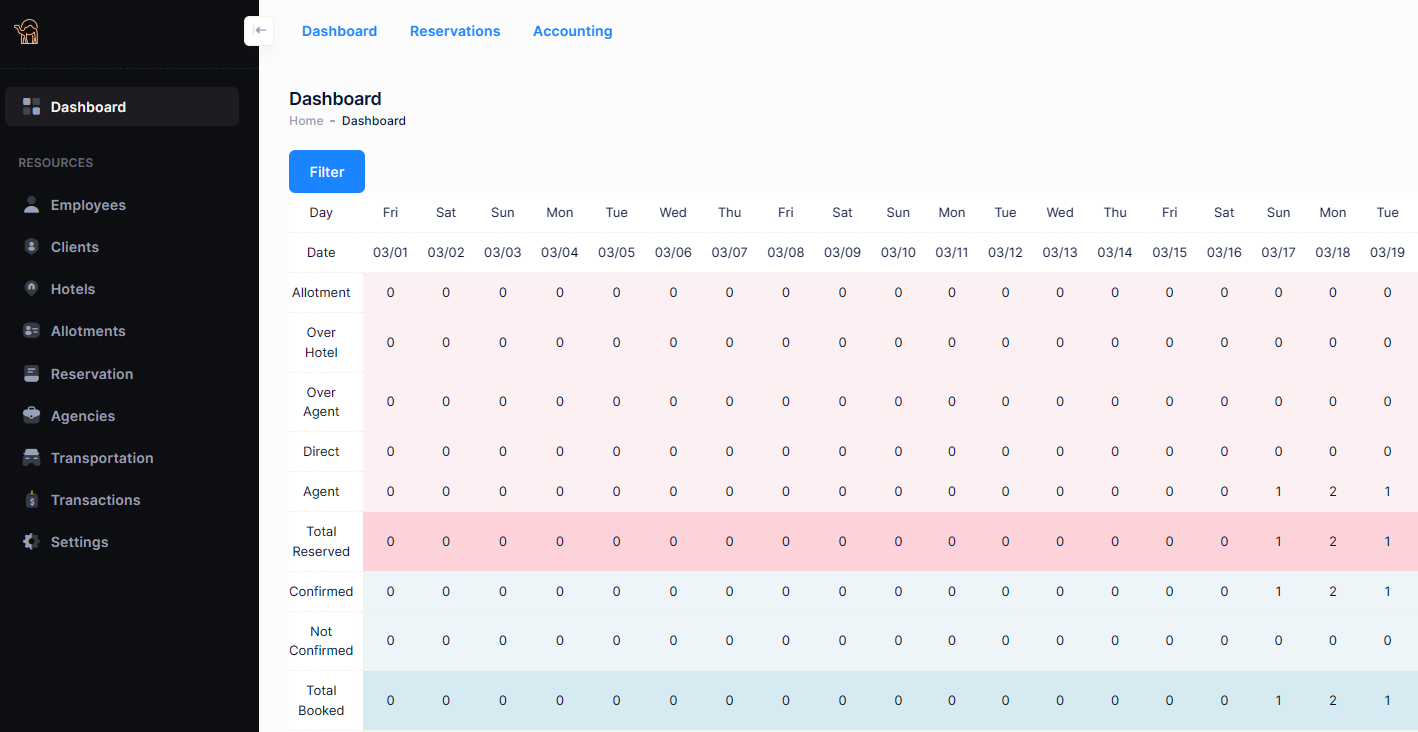1418x732 pixels.
Task: Open the Filter options button
Action: (x=327, y=172)
